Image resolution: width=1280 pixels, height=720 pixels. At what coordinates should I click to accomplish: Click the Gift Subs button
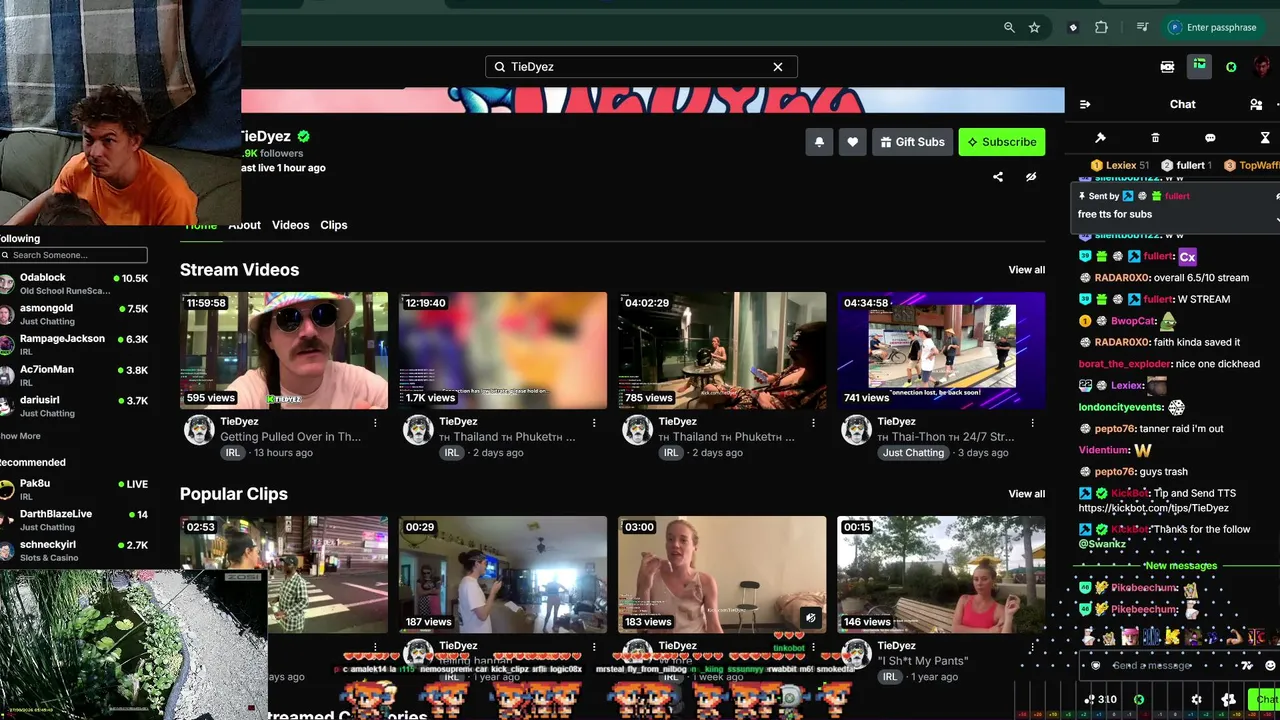(x=912, y=142)
